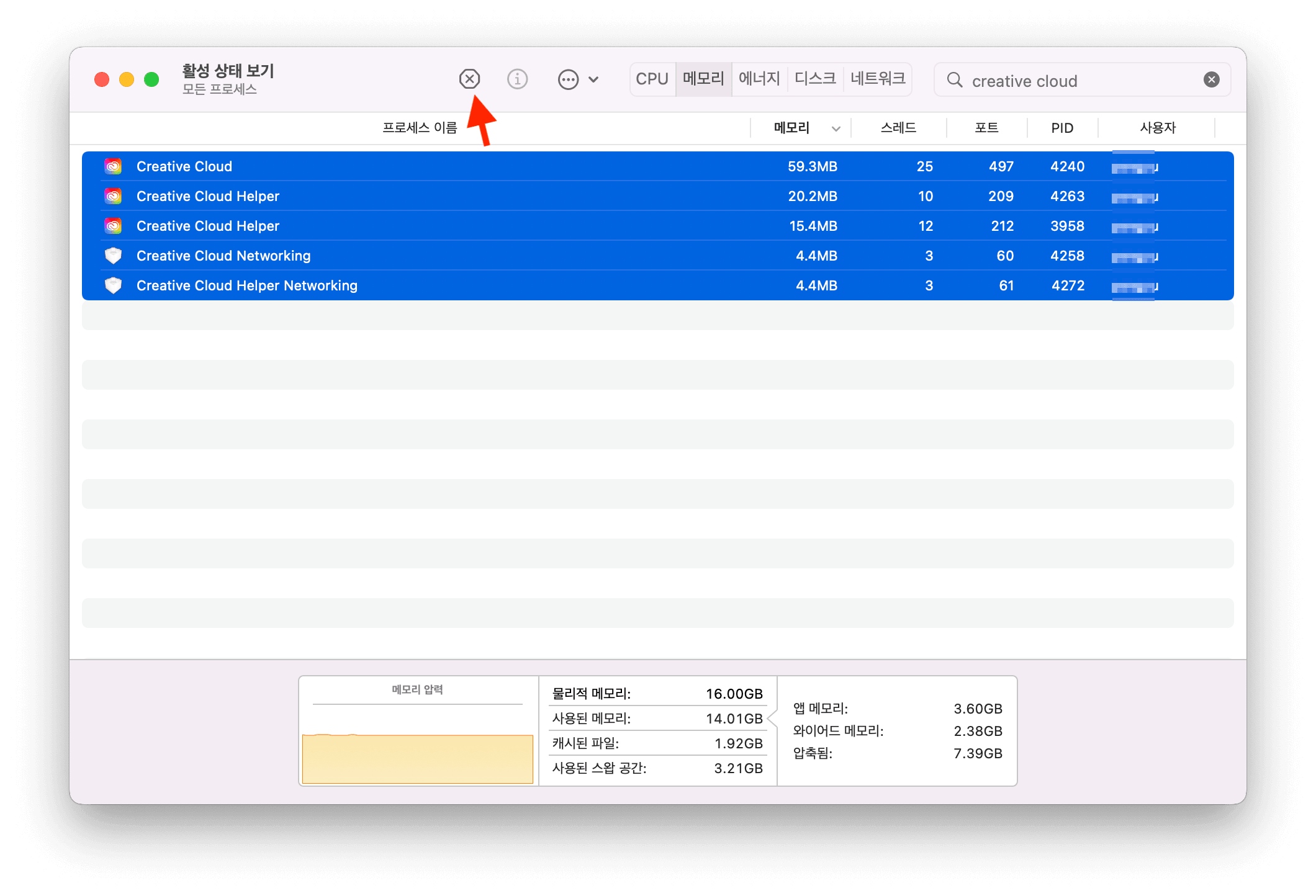Click the port count 497
1316x896 pixels.
click(1001, 166)
